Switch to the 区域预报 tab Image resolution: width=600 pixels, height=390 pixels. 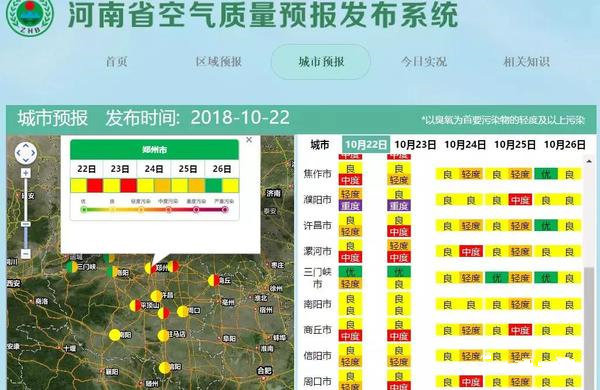pos(218,62)
